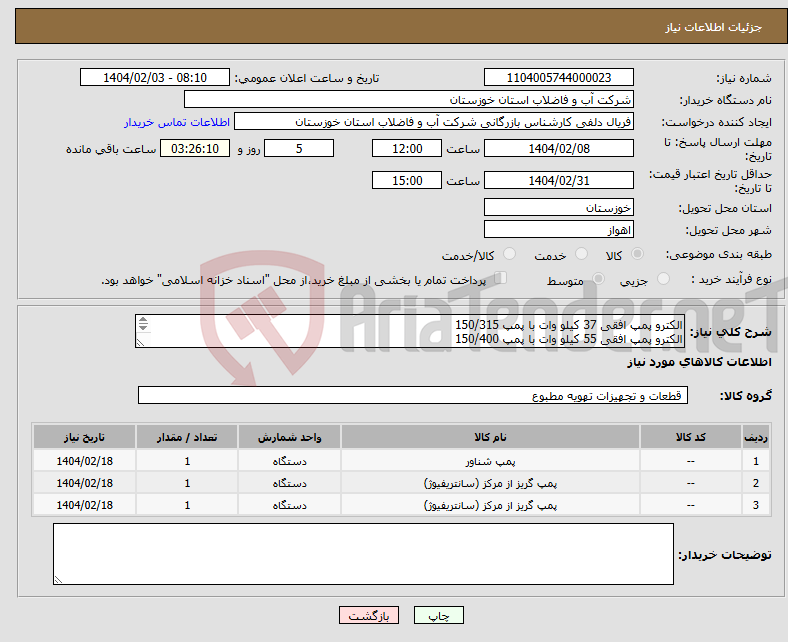Click the استان محل تحویل field showing خوزستان

[558, 207]
